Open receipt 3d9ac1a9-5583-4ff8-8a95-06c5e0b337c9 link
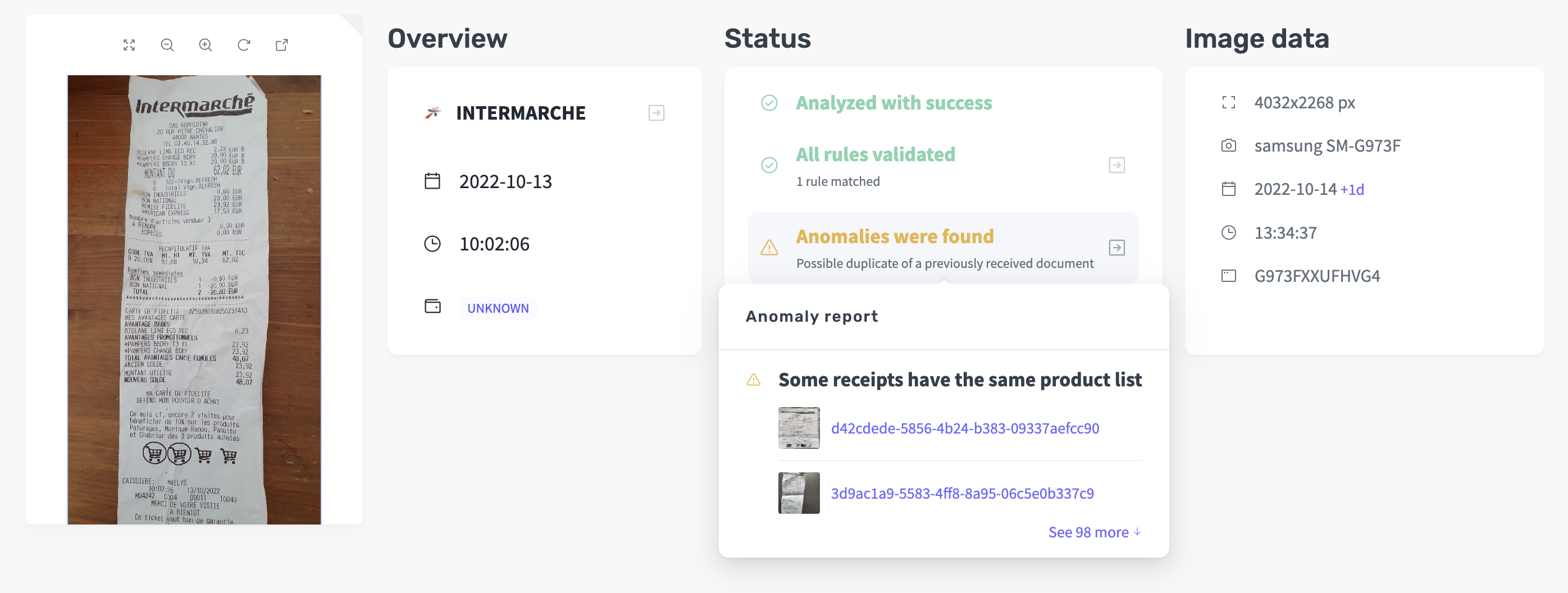Screen dimensions: 1568x593 pos(961,493)
